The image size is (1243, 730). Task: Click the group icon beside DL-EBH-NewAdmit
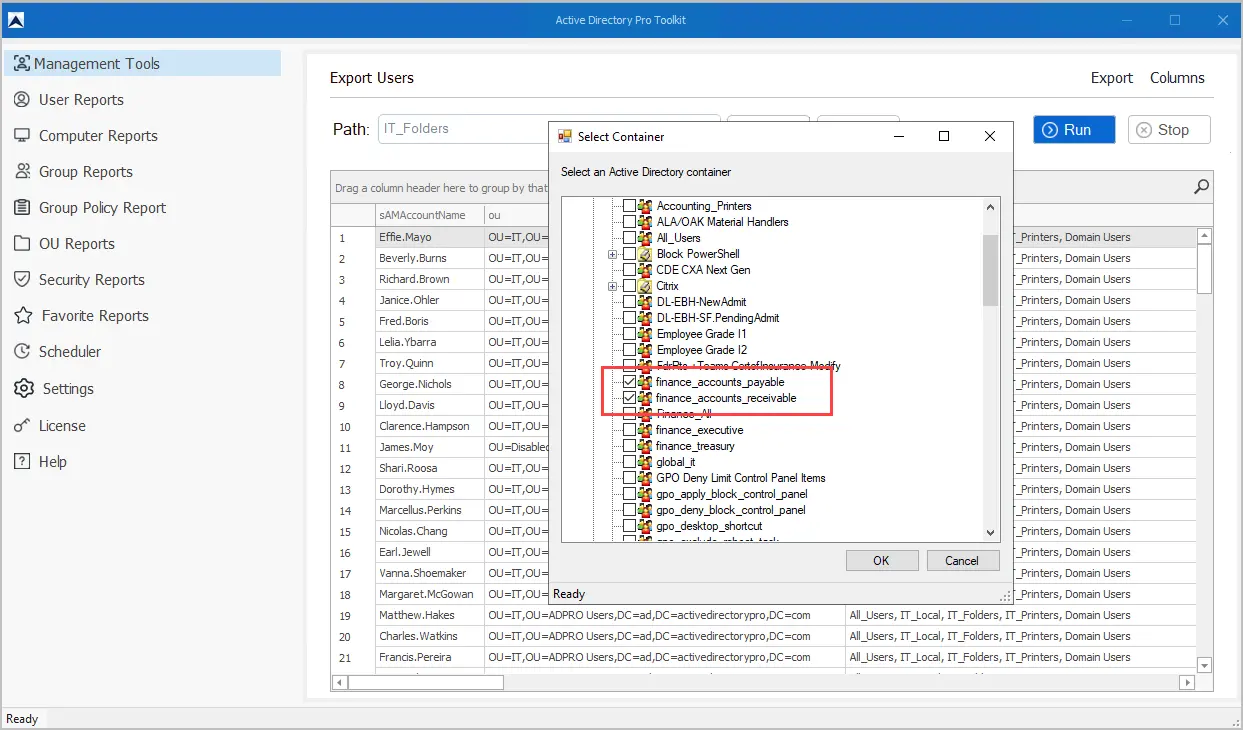645,302
